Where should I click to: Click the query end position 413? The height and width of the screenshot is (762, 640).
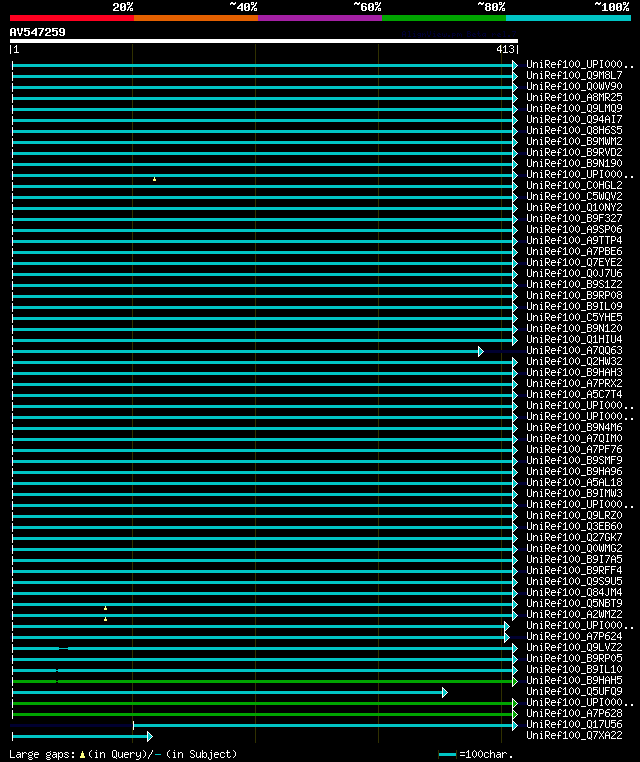point(505,49)
